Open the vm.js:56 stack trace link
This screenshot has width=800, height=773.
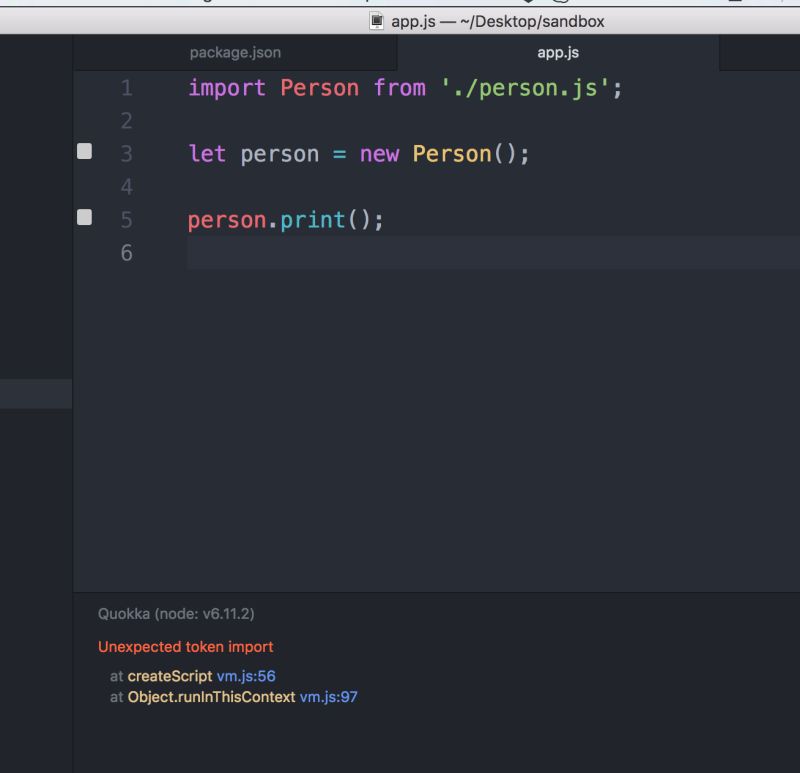(x=247, y=676)
